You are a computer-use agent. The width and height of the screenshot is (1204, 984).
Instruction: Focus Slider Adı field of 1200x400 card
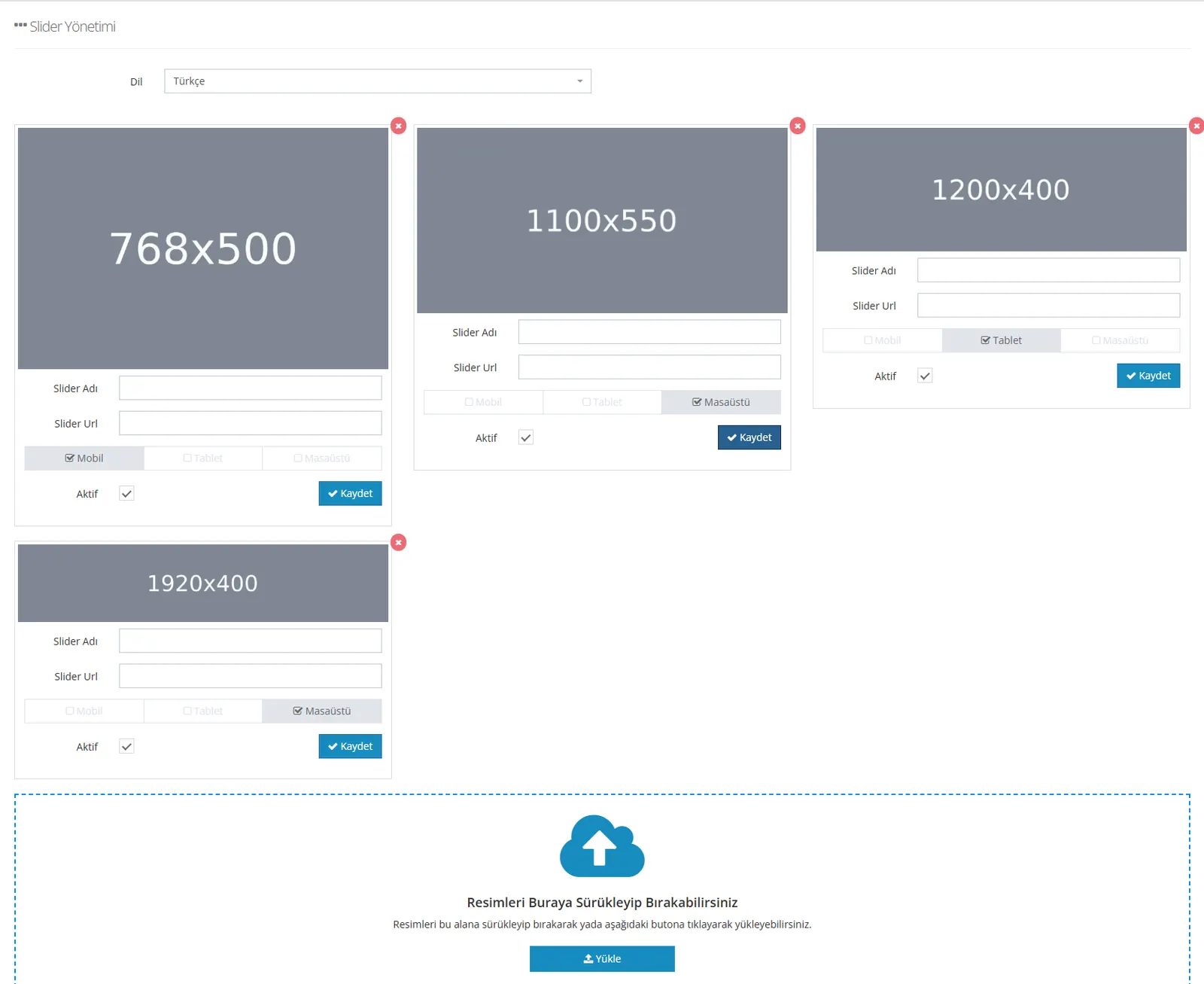[x=1048, y=270]
